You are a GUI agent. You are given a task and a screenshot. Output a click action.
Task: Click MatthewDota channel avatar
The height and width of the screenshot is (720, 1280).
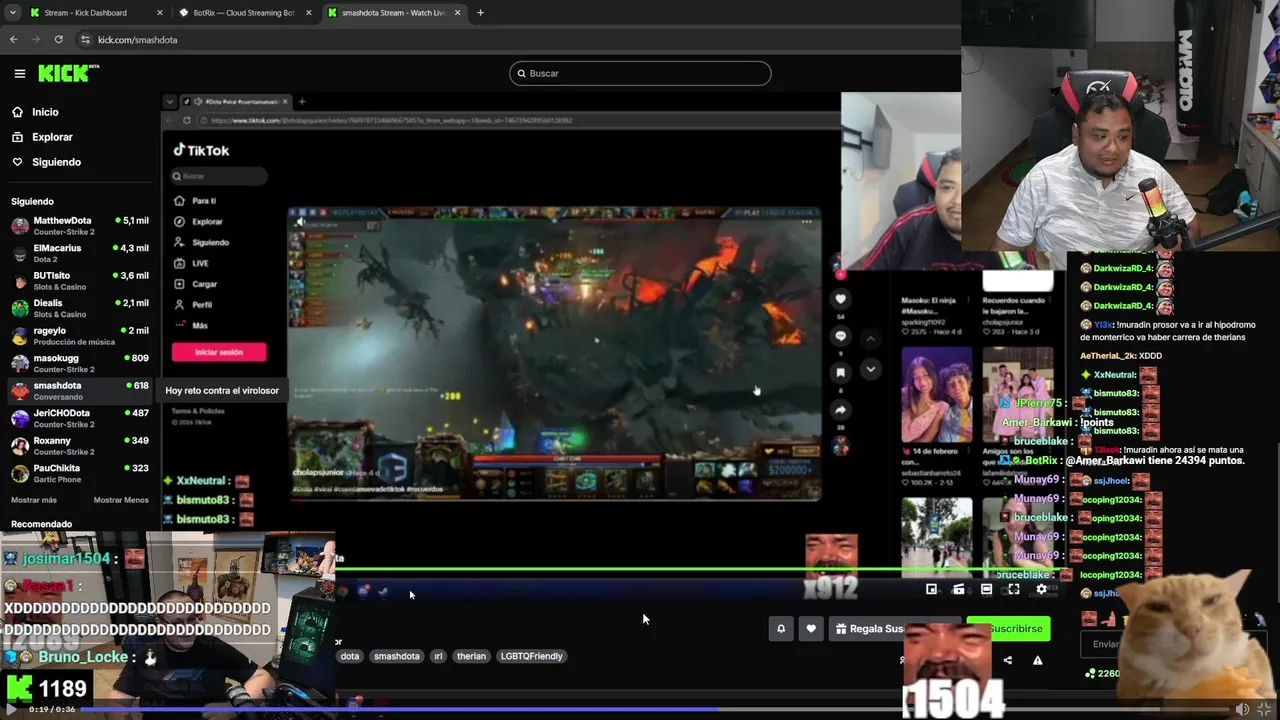[20, 226]
